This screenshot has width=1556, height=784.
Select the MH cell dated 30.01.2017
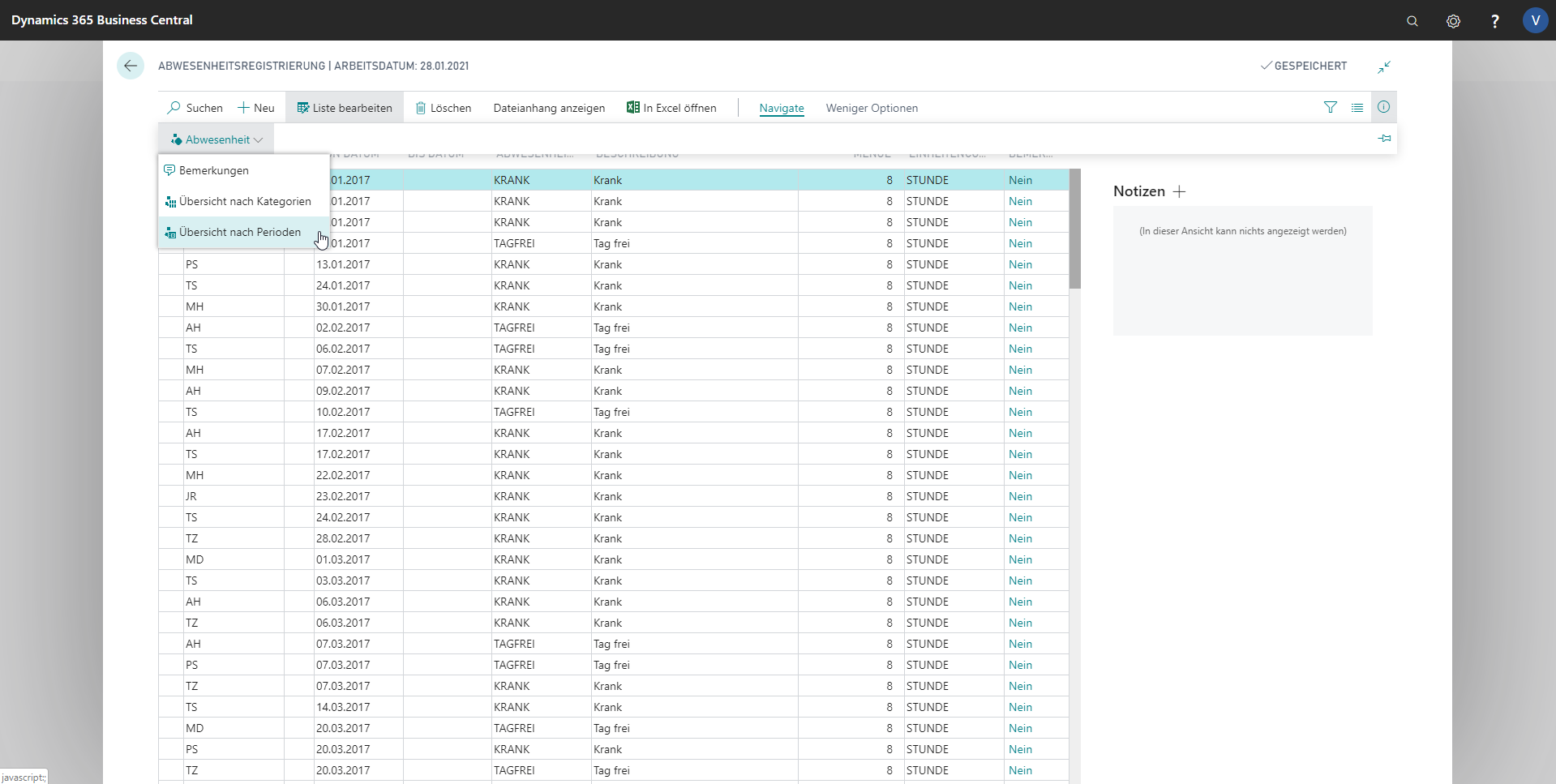point(234,306)
